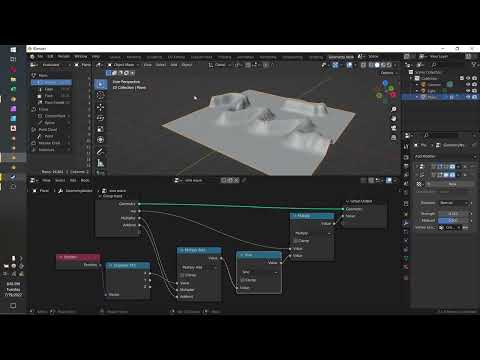The width and height of the screenshot is (480, 360).
Task: Hide the Plane object using its eye icon
Action: click(468, 97)
